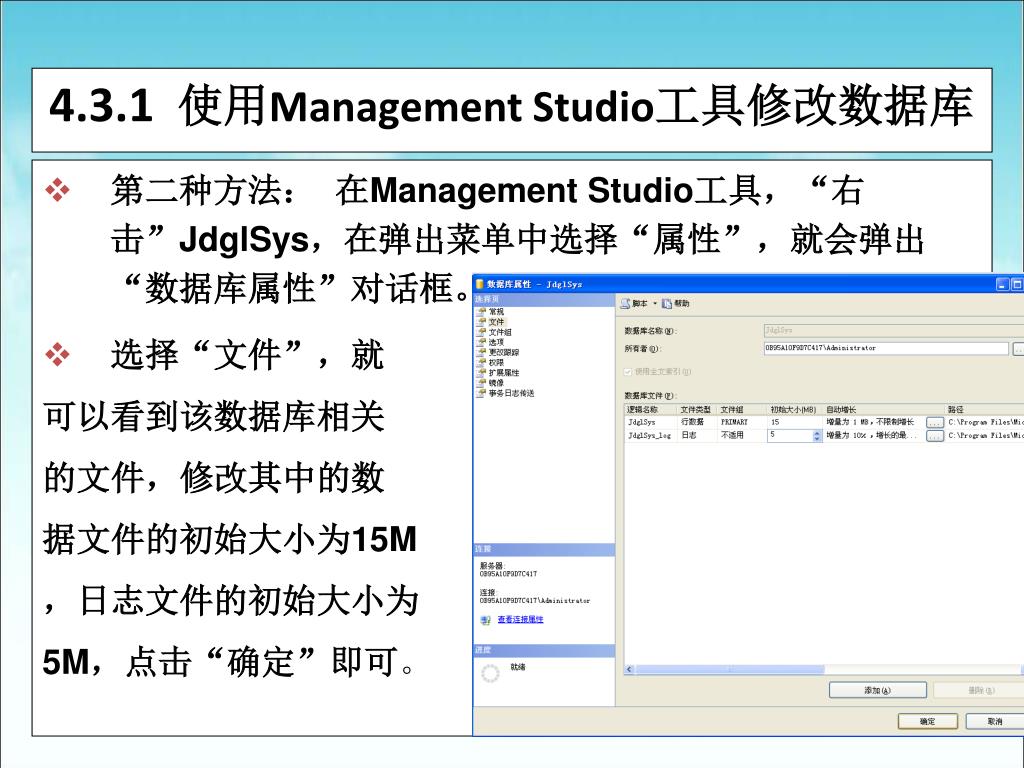This screenshot has width=1024, height=768.
Task: Click the horizontal scrollbar thumb in the files list
Action: coord(729,669)
